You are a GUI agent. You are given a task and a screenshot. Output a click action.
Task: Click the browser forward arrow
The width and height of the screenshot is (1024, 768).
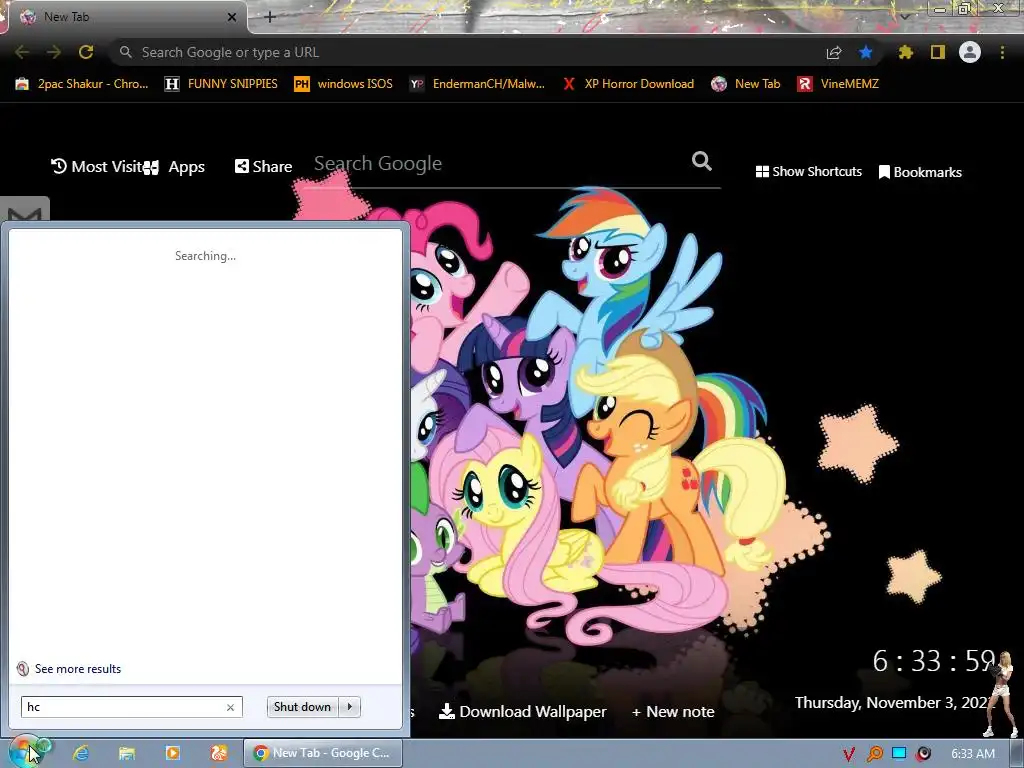54,52
